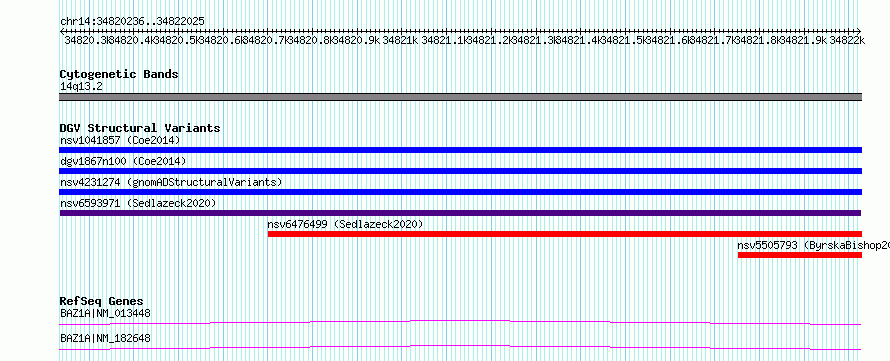Select the purple nsv6593971 variant bar
The image size is (890, 361).
tap(460, 213)
